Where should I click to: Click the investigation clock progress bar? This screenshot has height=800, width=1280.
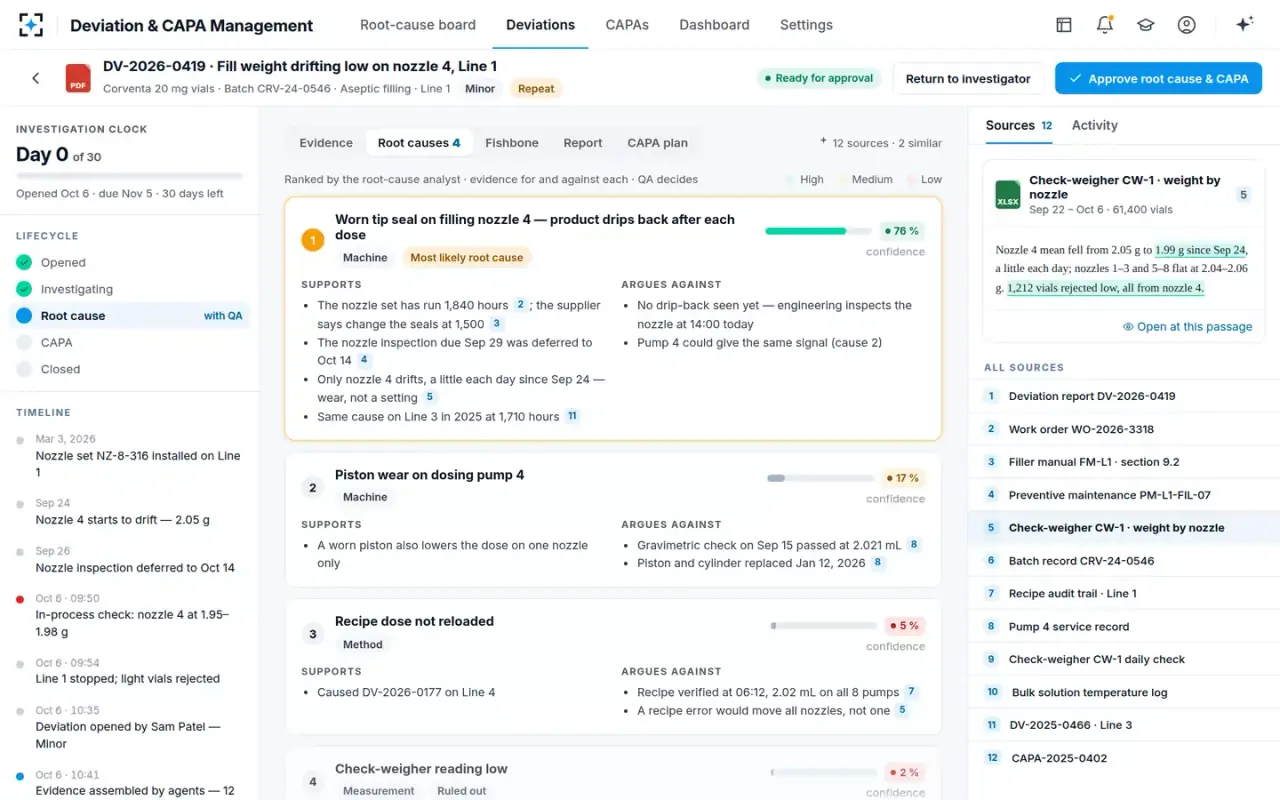click(x=129, y=176)
